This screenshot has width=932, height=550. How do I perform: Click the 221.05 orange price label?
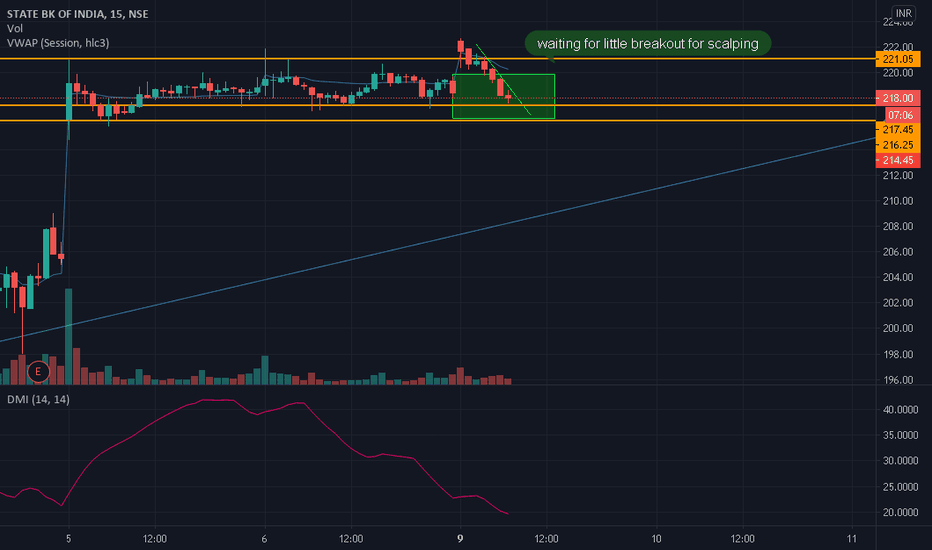[x=898, y=59]
